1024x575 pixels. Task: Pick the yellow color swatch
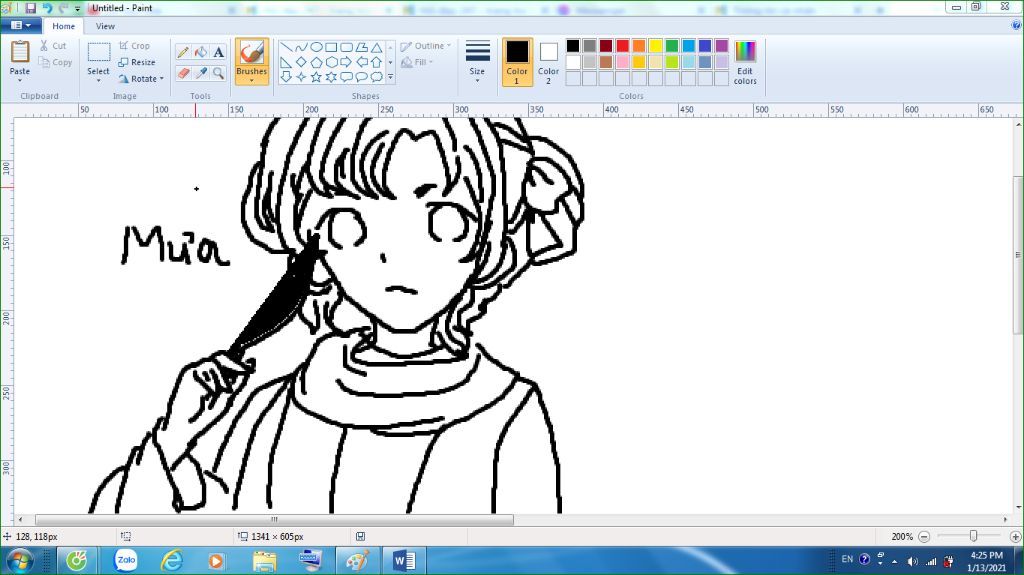click(656, 46)
